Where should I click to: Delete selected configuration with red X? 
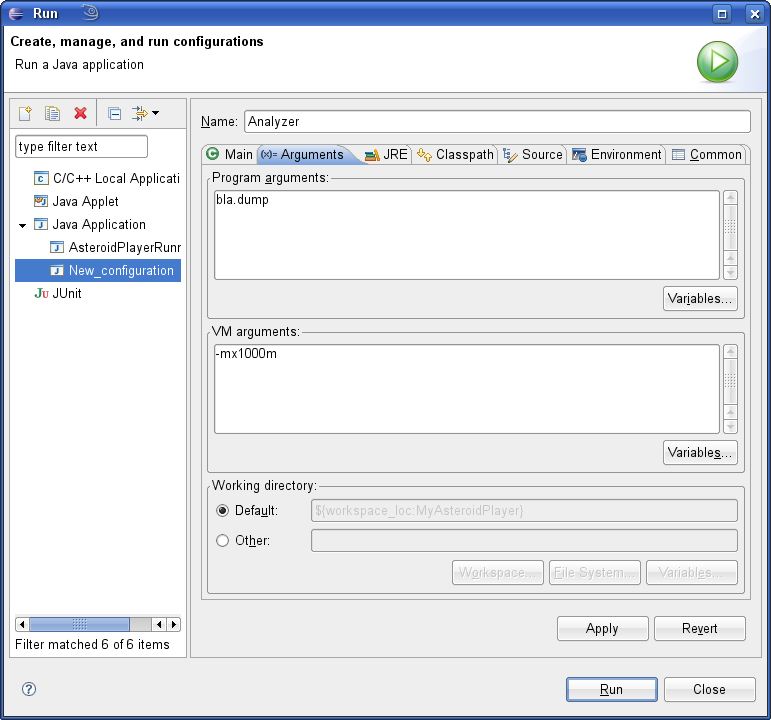(x=80, y=114)
